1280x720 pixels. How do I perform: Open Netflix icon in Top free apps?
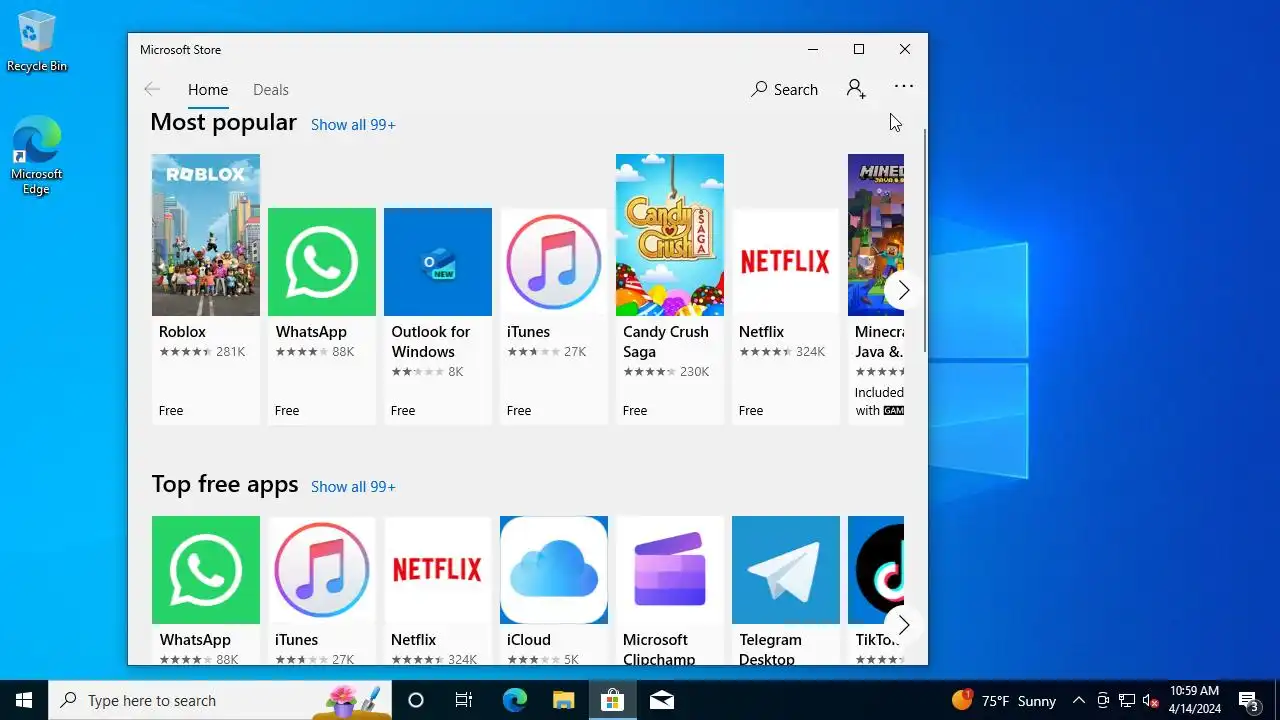[x=438, y=570]
